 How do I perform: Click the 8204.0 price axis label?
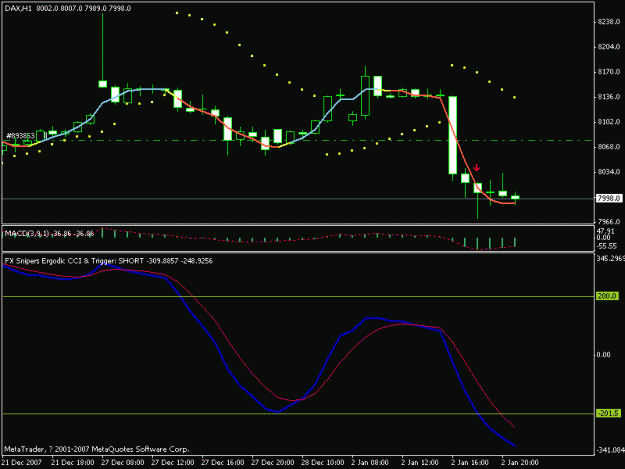pyautogui.click(x=609, y=47)
